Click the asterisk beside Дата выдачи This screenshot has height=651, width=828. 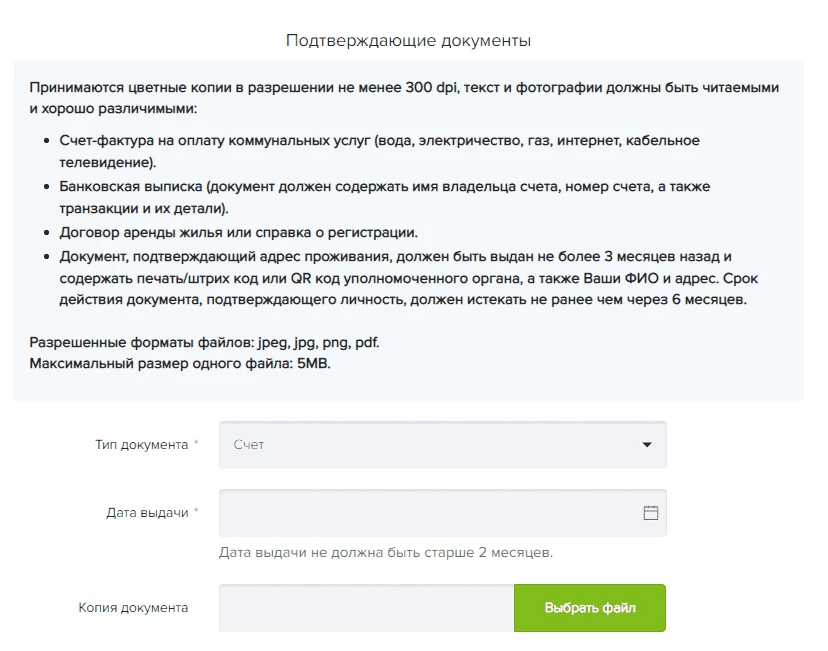click(196, 511)
